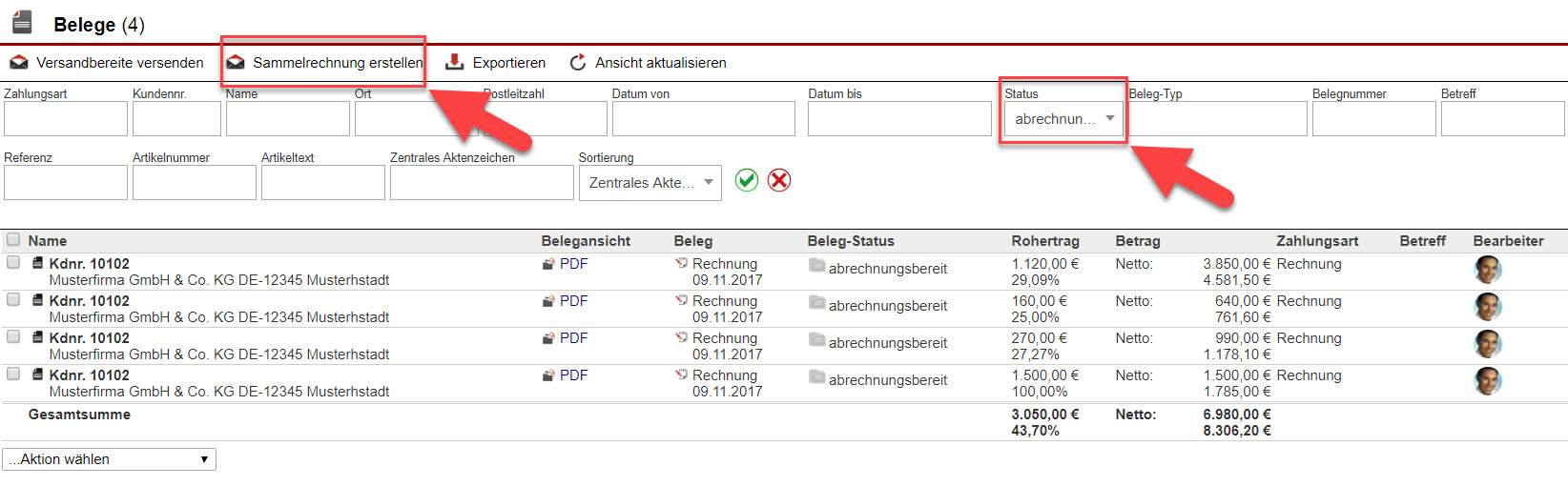Viewport: 1568px width, 486px height.
Task: Click the Betrag column header
Action: pyautogui.click(x=1138, y=241)
